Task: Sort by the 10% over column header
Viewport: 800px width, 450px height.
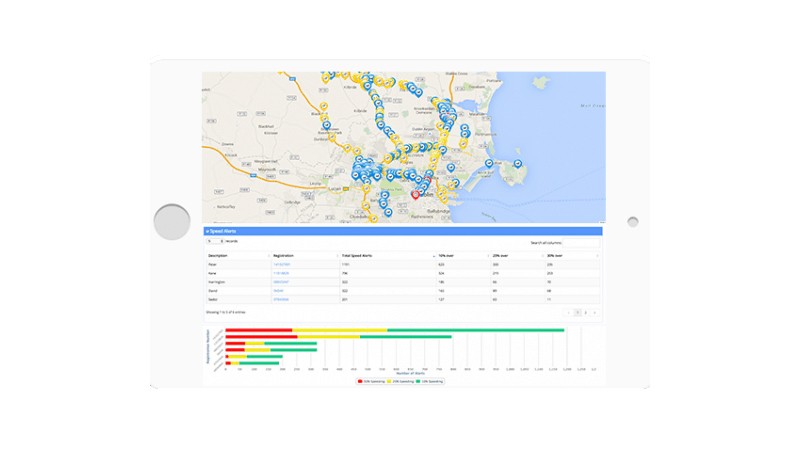Action: point(462,256)
